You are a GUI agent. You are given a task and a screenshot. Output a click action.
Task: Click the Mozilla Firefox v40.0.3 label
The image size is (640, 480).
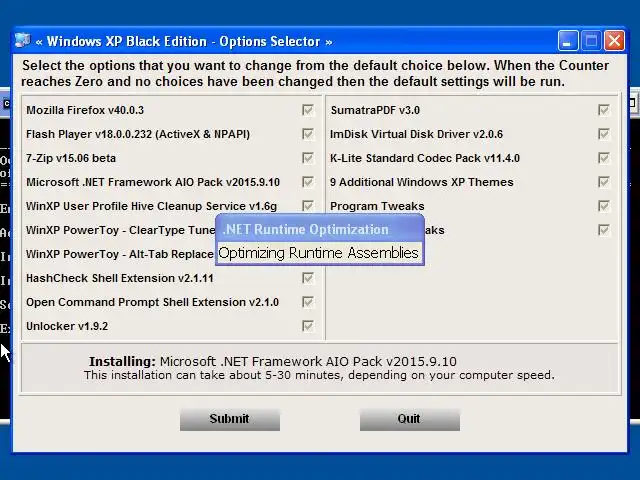click(85, 110)
